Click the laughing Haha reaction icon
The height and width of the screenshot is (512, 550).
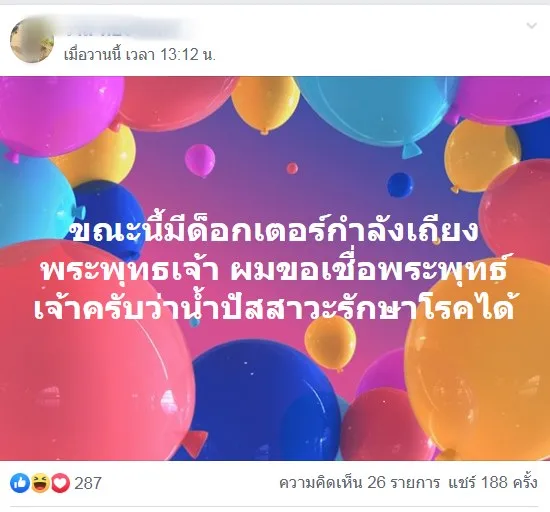tap(40, 483)
